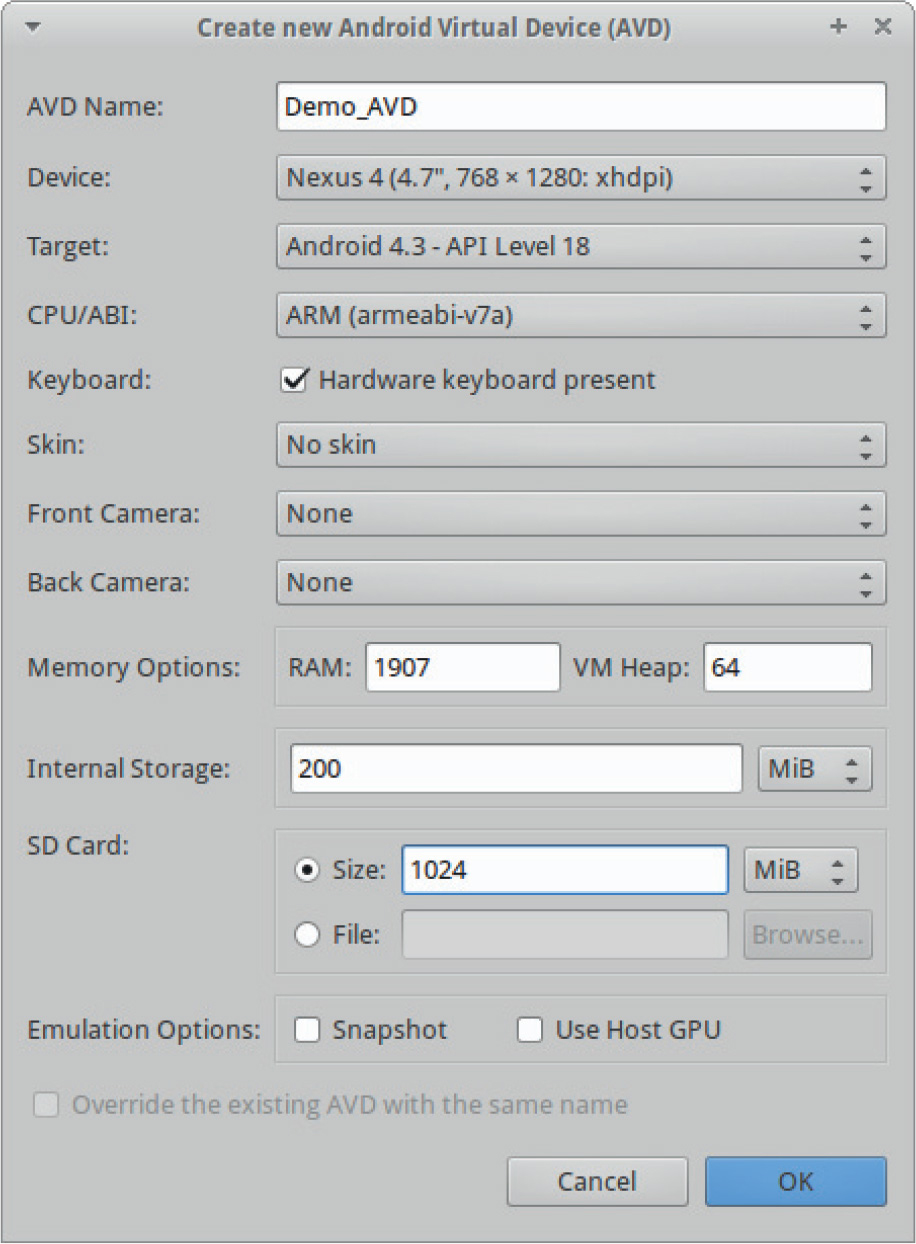Expand the Front Camera dropdown
Viewport: 916px width, 1244px height.
coord(580,514)
